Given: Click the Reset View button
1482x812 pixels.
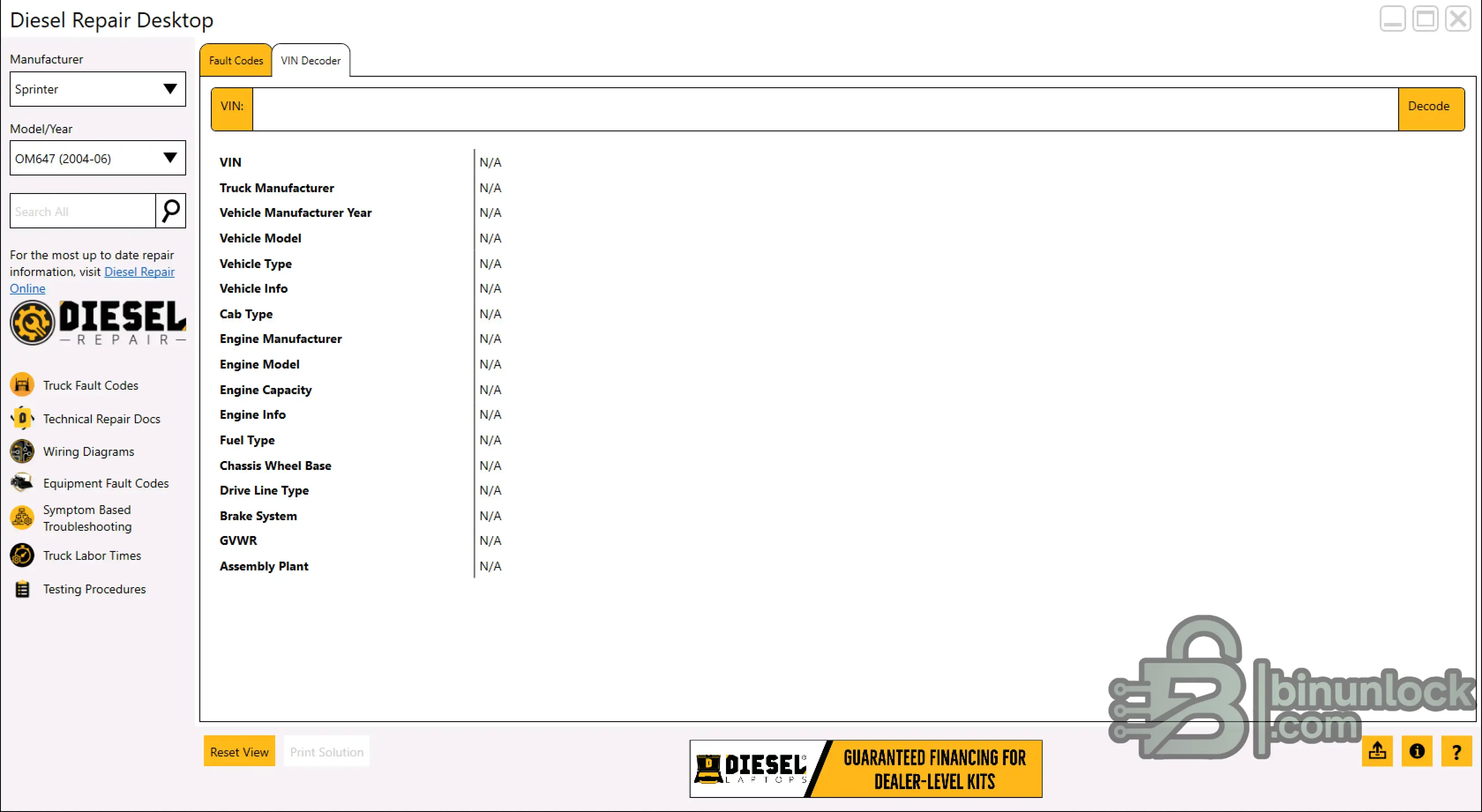Looking at the screenshot, I should click(x=240, y=752).
